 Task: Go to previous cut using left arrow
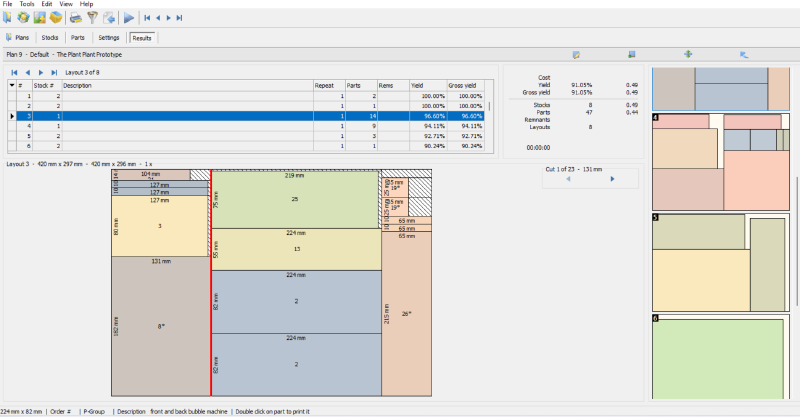tap(567, 180)
